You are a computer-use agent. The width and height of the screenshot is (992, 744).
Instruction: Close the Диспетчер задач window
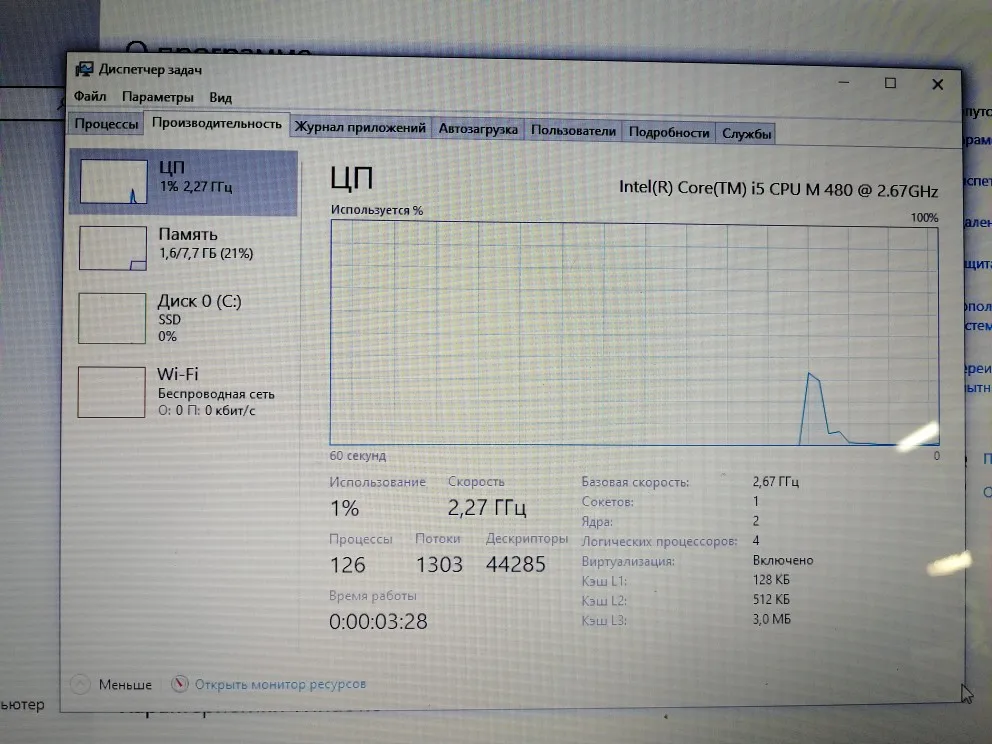tap(938, 84)
